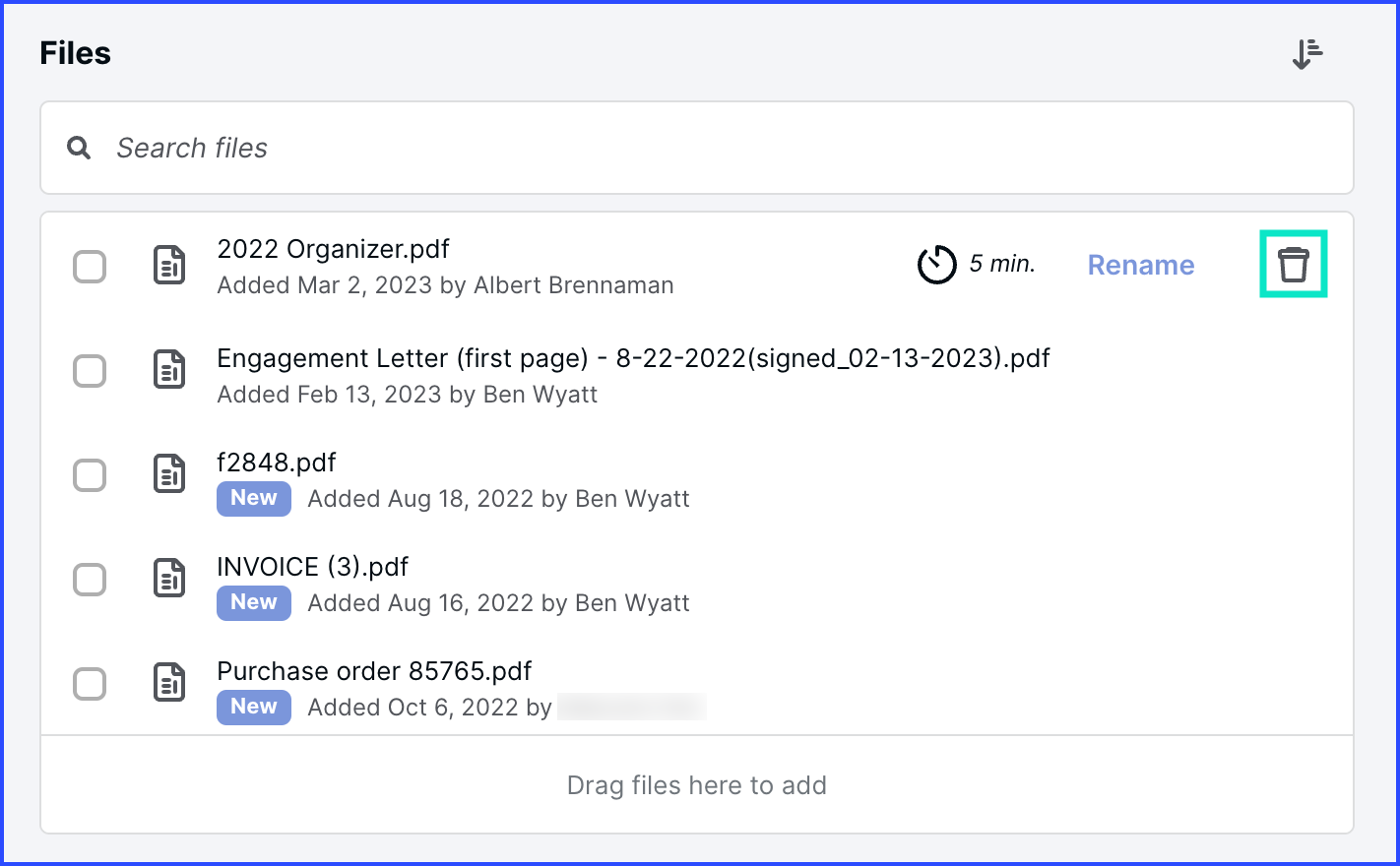Rename the 2022 Organizer.pdf file

1140,265
